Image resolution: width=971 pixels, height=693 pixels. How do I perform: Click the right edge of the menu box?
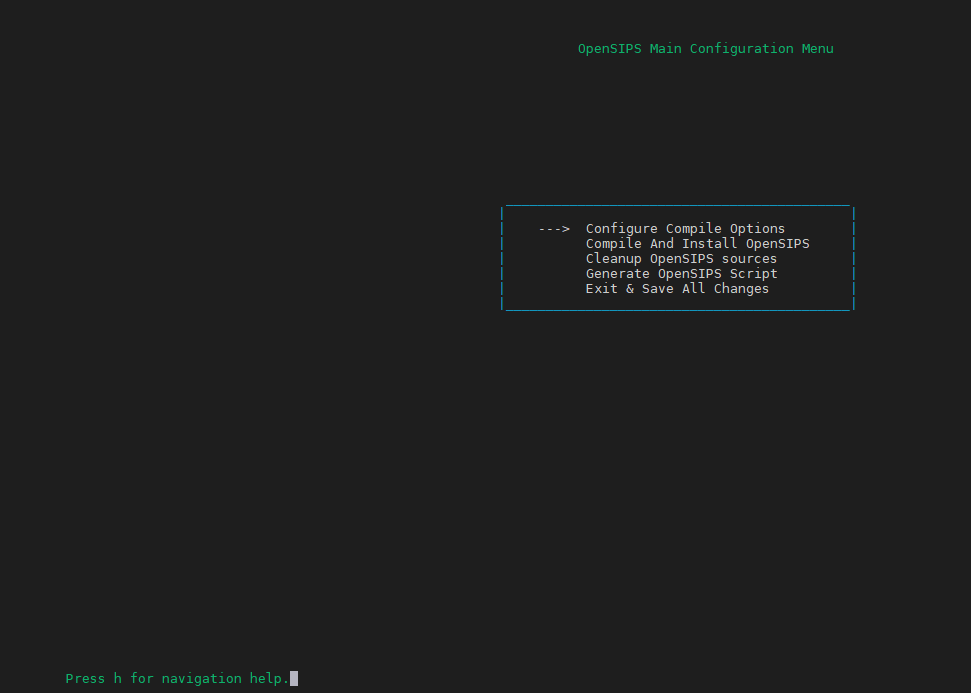(x=853, y=259)
